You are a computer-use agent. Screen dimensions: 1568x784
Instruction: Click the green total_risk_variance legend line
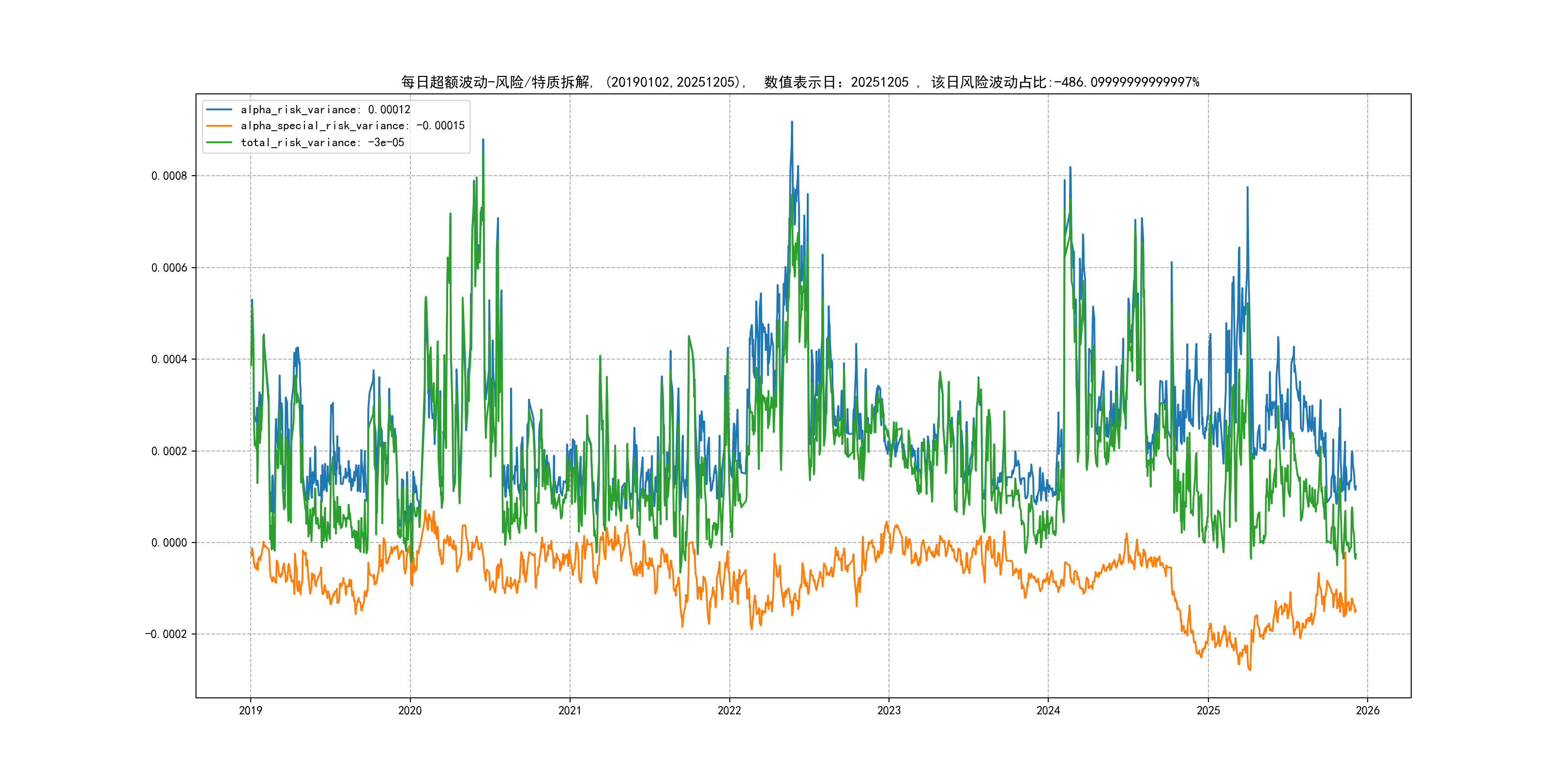(219, 142)
